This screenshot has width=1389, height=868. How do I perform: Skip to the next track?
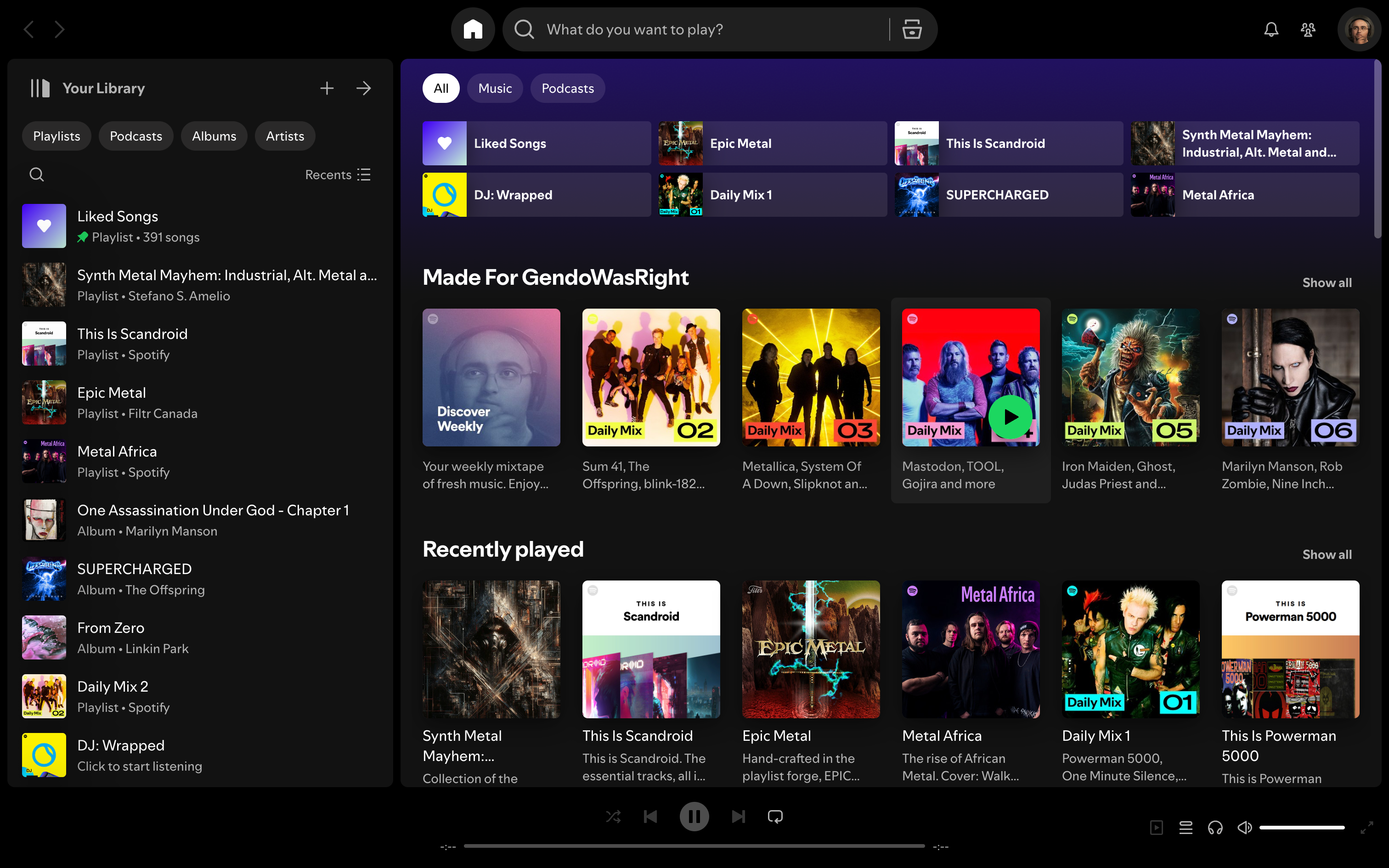point(738,817)
